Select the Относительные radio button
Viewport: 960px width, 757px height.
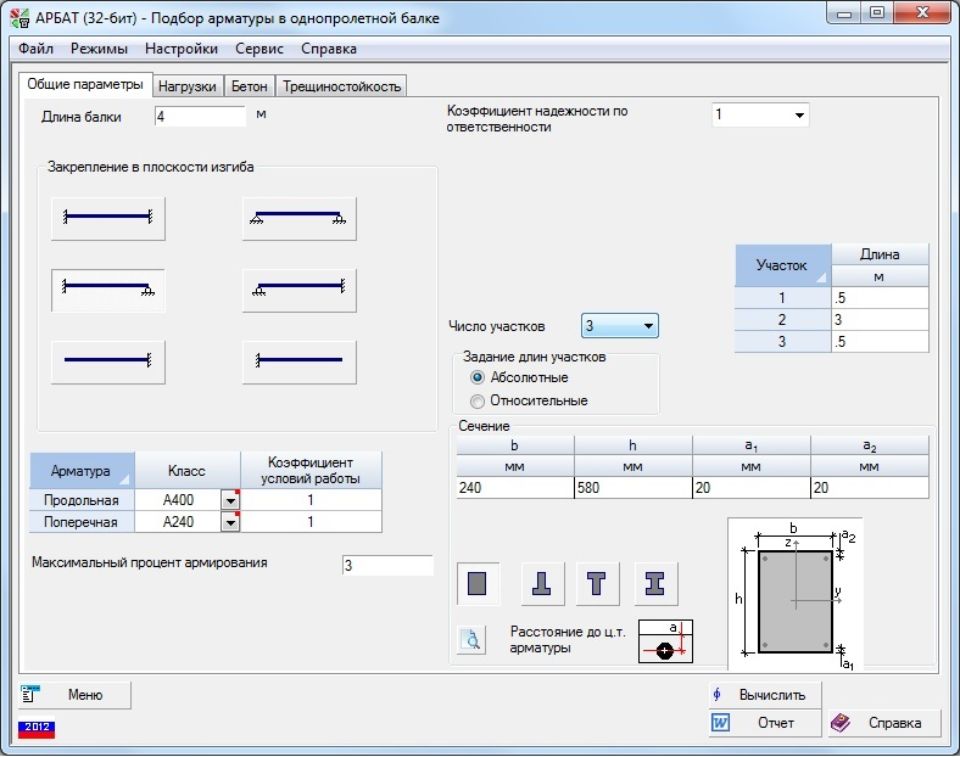477,401
